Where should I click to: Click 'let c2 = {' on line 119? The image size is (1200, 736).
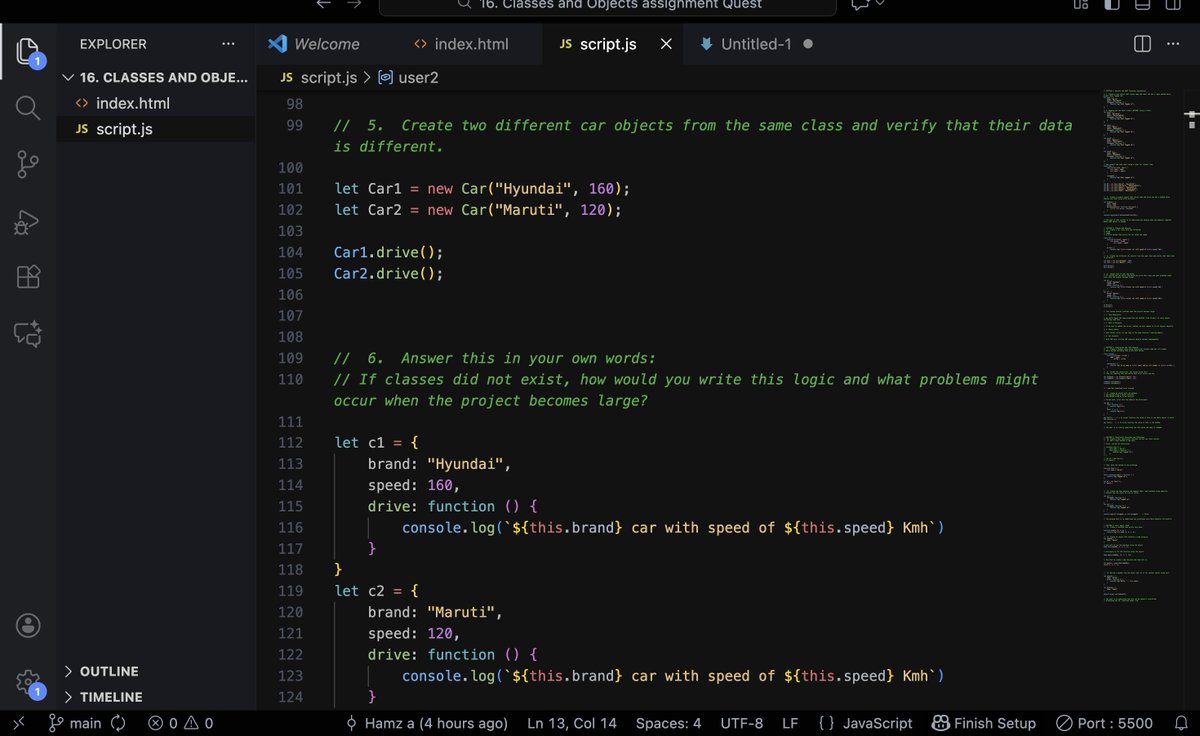pos(376,591)
